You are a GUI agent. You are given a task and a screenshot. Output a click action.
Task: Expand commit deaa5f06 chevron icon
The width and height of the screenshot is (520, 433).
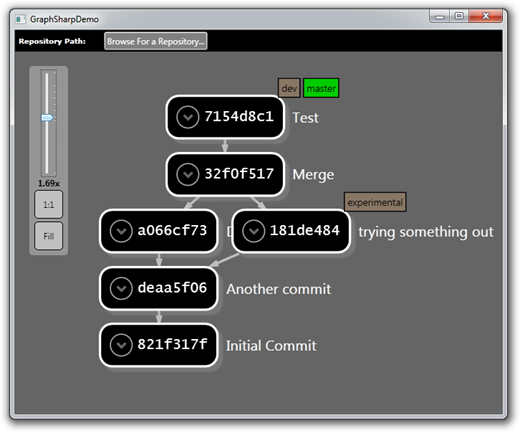click(121, 288)
